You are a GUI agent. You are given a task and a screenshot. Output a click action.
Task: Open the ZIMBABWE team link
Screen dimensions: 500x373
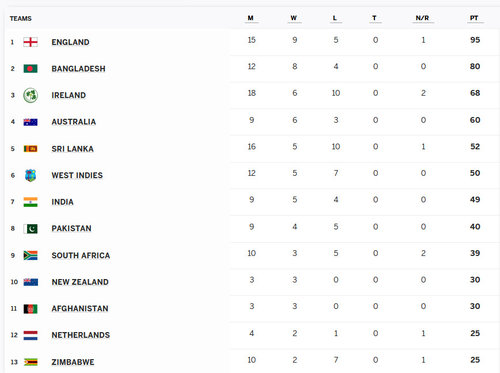73,362
